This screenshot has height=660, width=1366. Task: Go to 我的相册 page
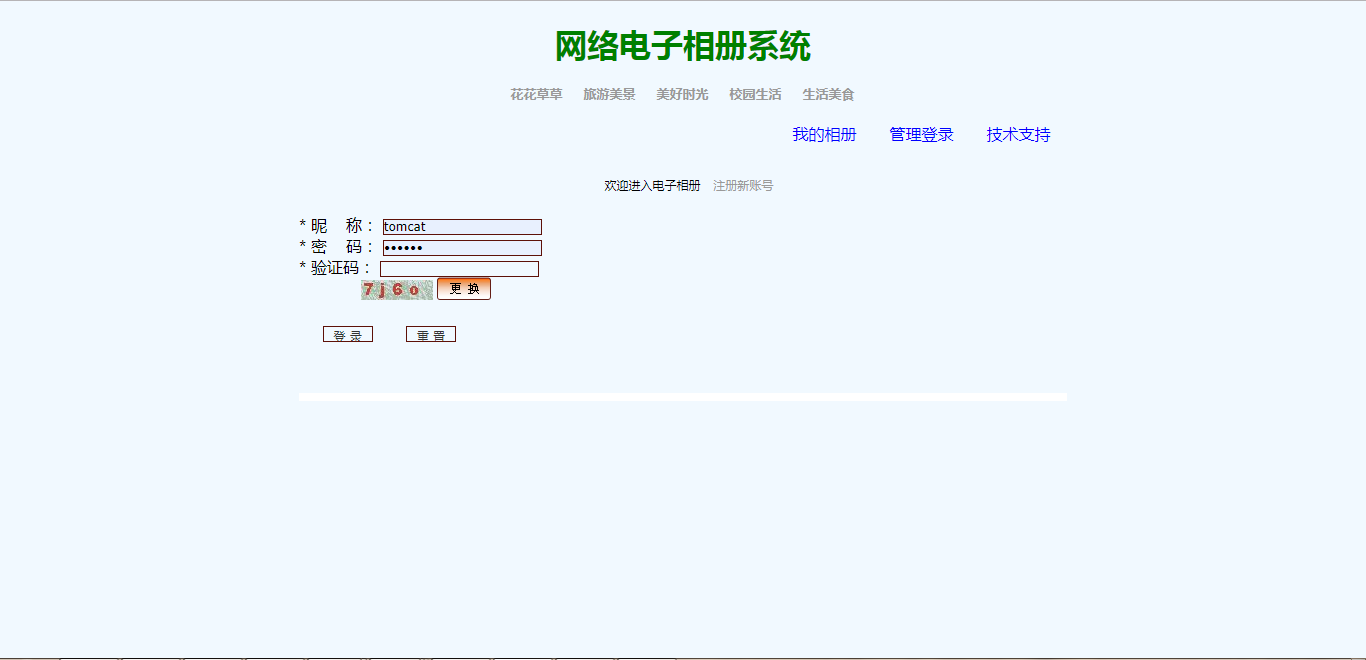tap(824, 135)
